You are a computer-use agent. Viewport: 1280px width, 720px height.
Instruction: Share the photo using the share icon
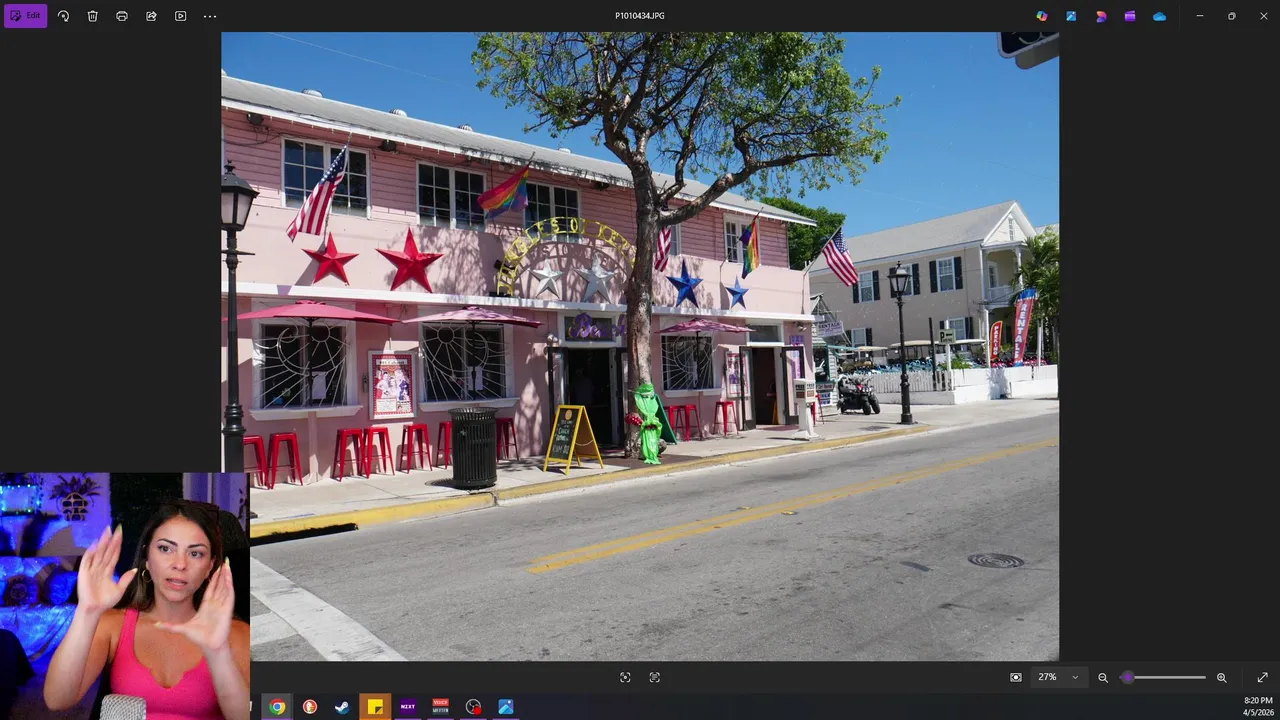tap(151, 16)
